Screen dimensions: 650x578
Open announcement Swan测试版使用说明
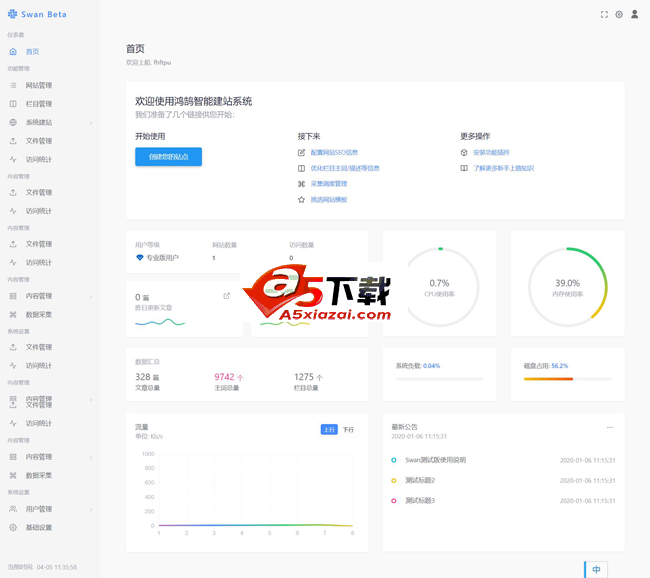436,460
